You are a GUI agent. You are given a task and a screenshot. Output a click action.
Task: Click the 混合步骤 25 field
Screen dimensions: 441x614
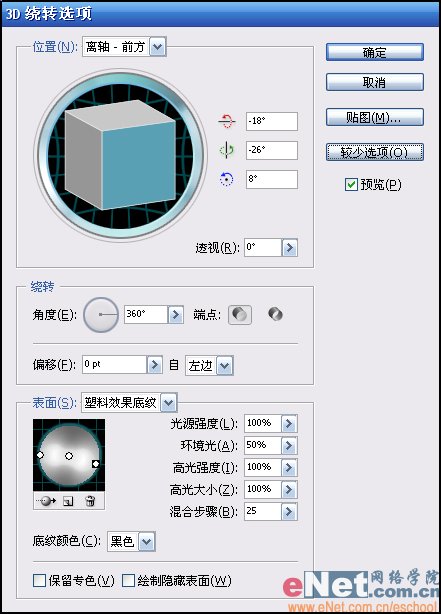[262, 511]
